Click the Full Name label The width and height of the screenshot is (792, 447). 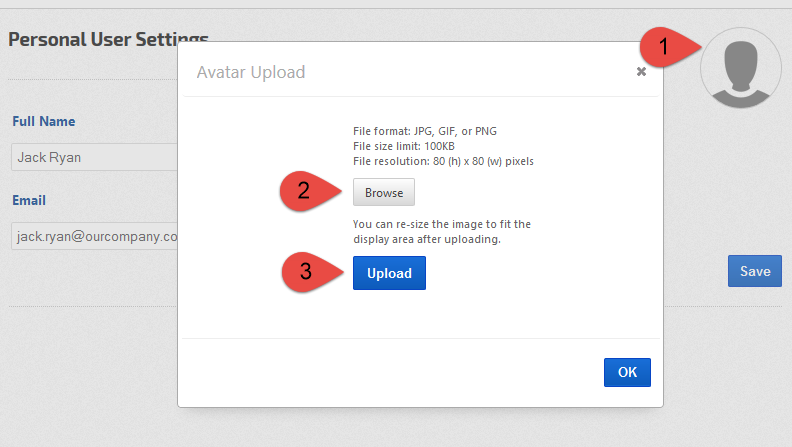(44, 121)
